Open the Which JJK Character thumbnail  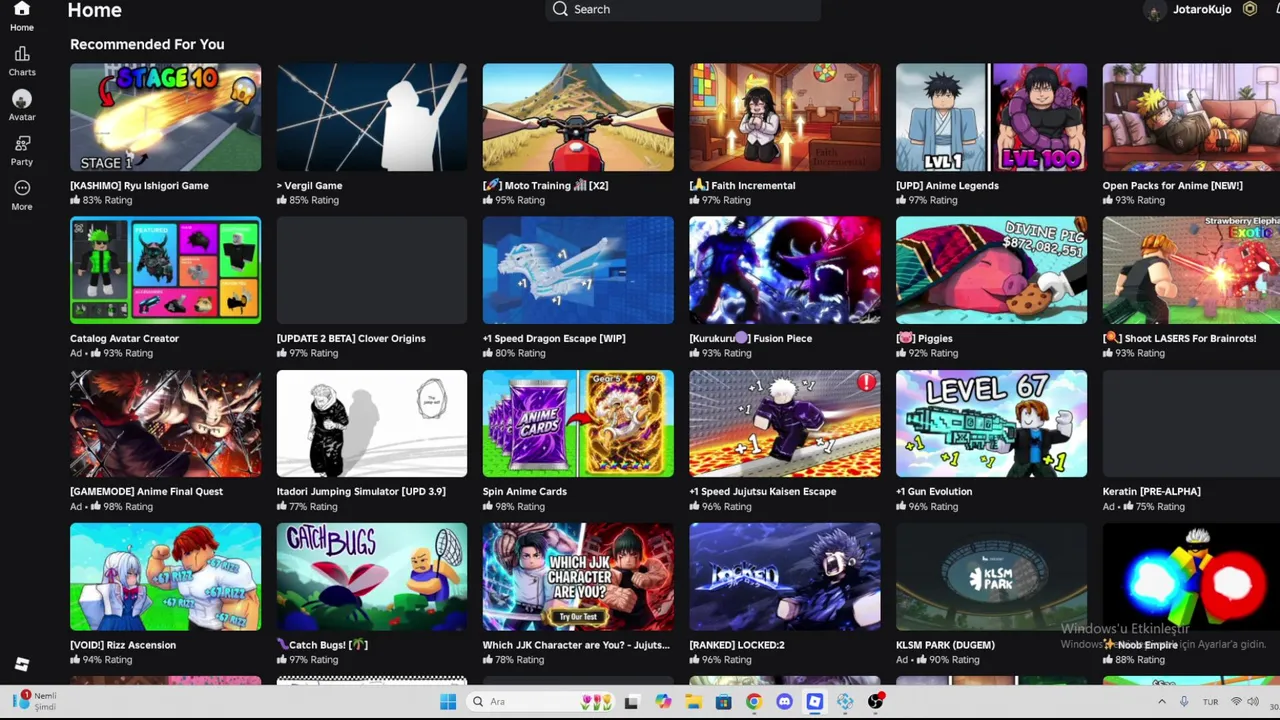(x=578, y=577)
